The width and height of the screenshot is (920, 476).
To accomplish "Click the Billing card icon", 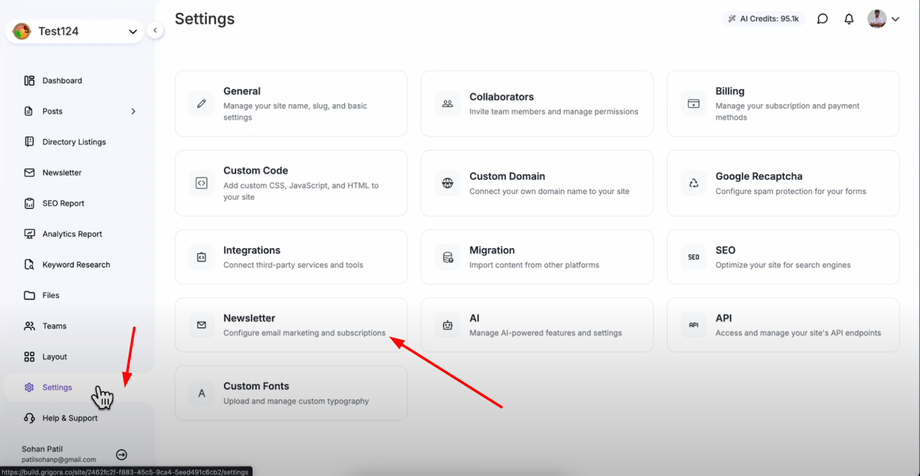I will tap(694, 104).
